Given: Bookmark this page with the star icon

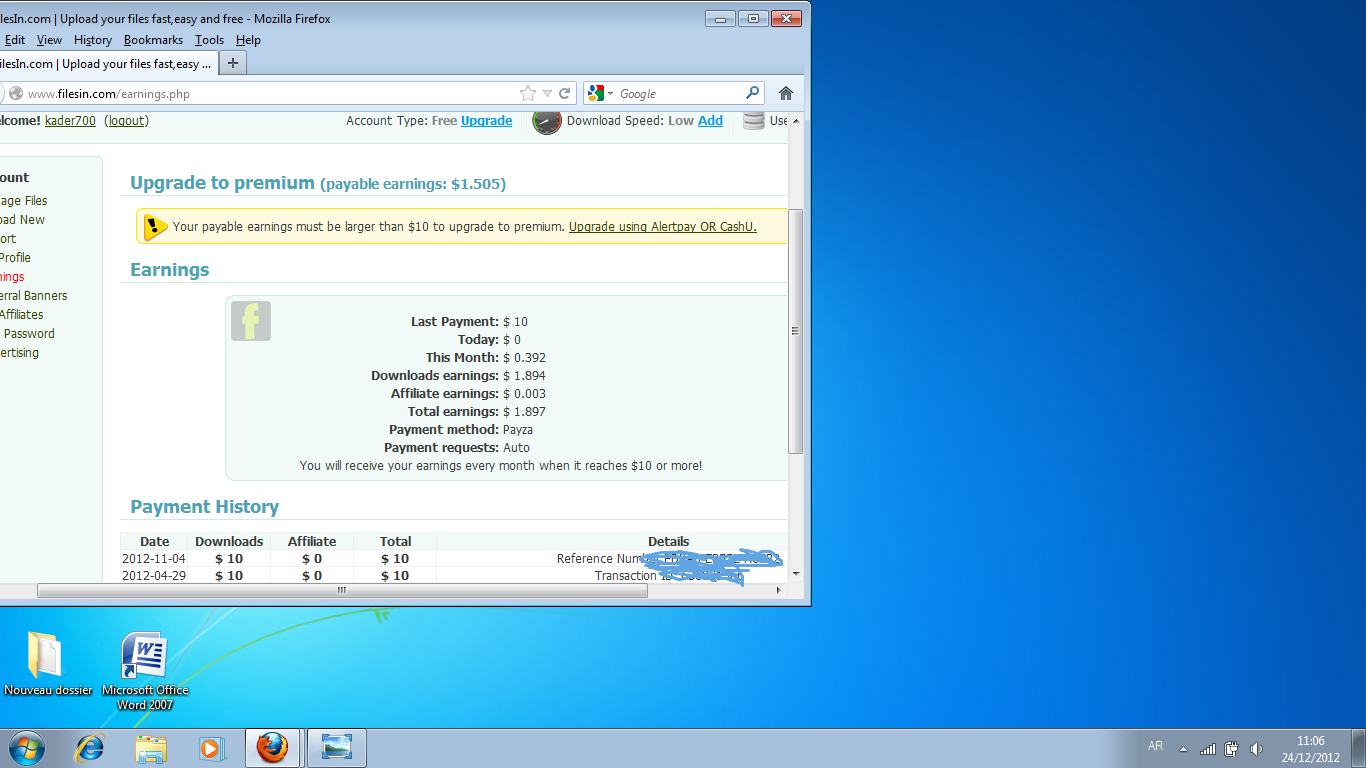Looking at the screenshot, I should coord(528,93).
